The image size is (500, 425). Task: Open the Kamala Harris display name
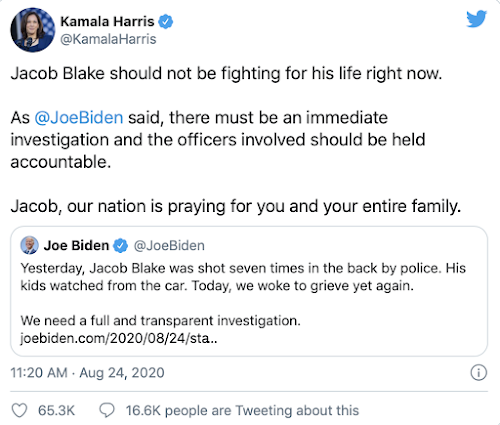(107, 22)
